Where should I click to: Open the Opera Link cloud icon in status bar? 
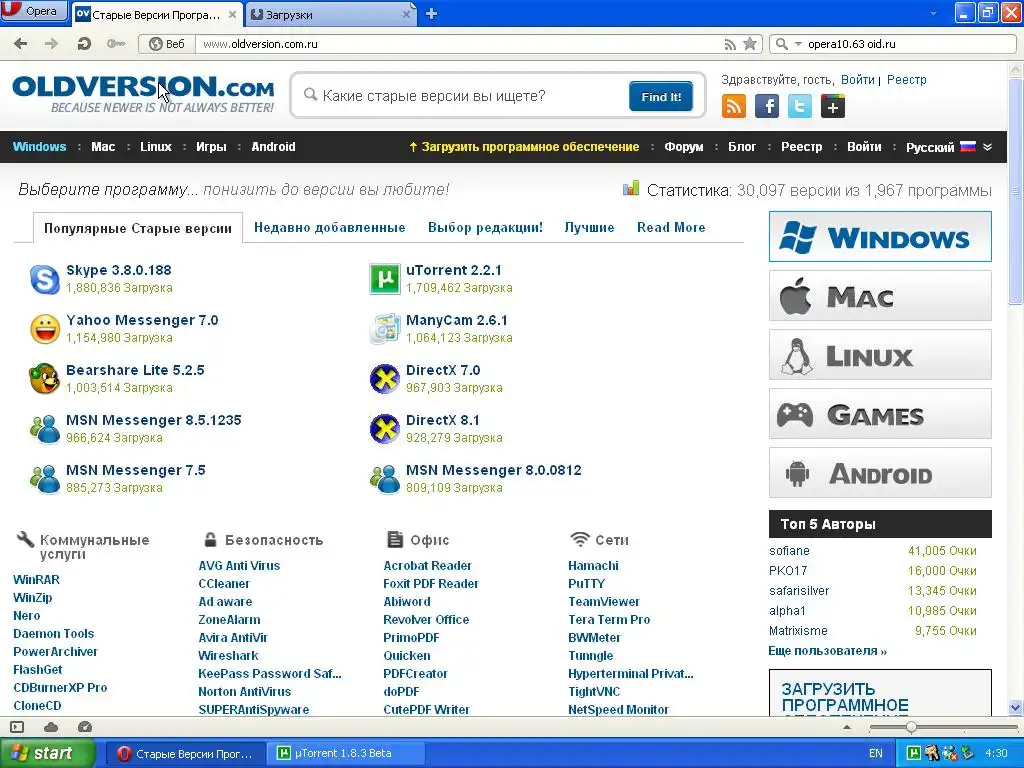(x=51, y=727)
